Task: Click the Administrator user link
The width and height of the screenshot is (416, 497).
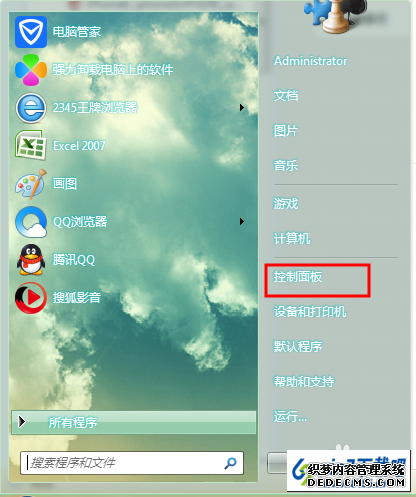Action: click(310, 61)
